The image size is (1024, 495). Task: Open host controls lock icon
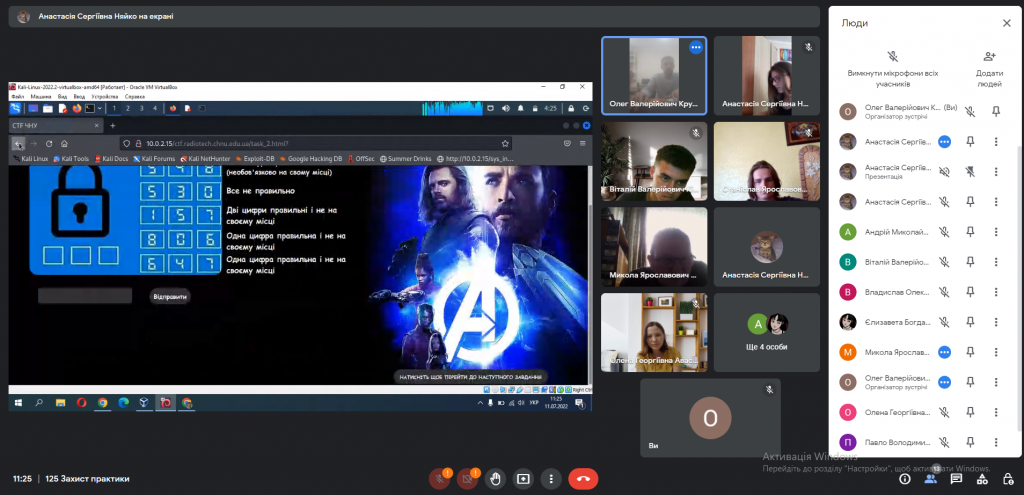click(x=1008, y=479)
